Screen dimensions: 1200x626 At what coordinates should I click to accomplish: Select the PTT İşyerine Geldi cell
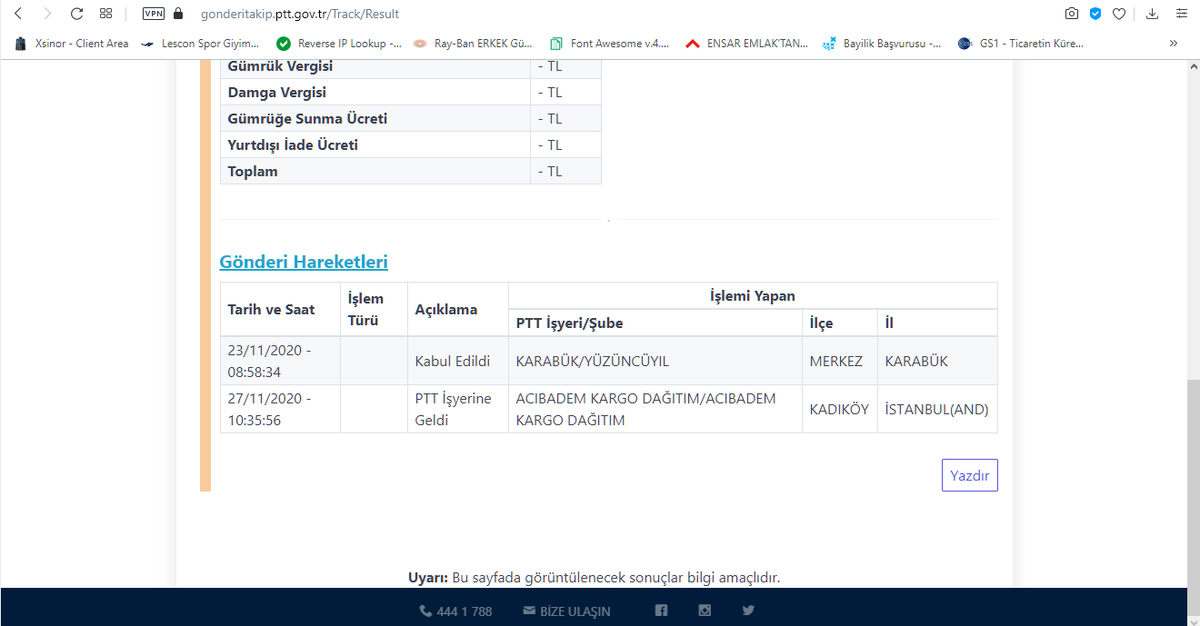tap(458, 409)
